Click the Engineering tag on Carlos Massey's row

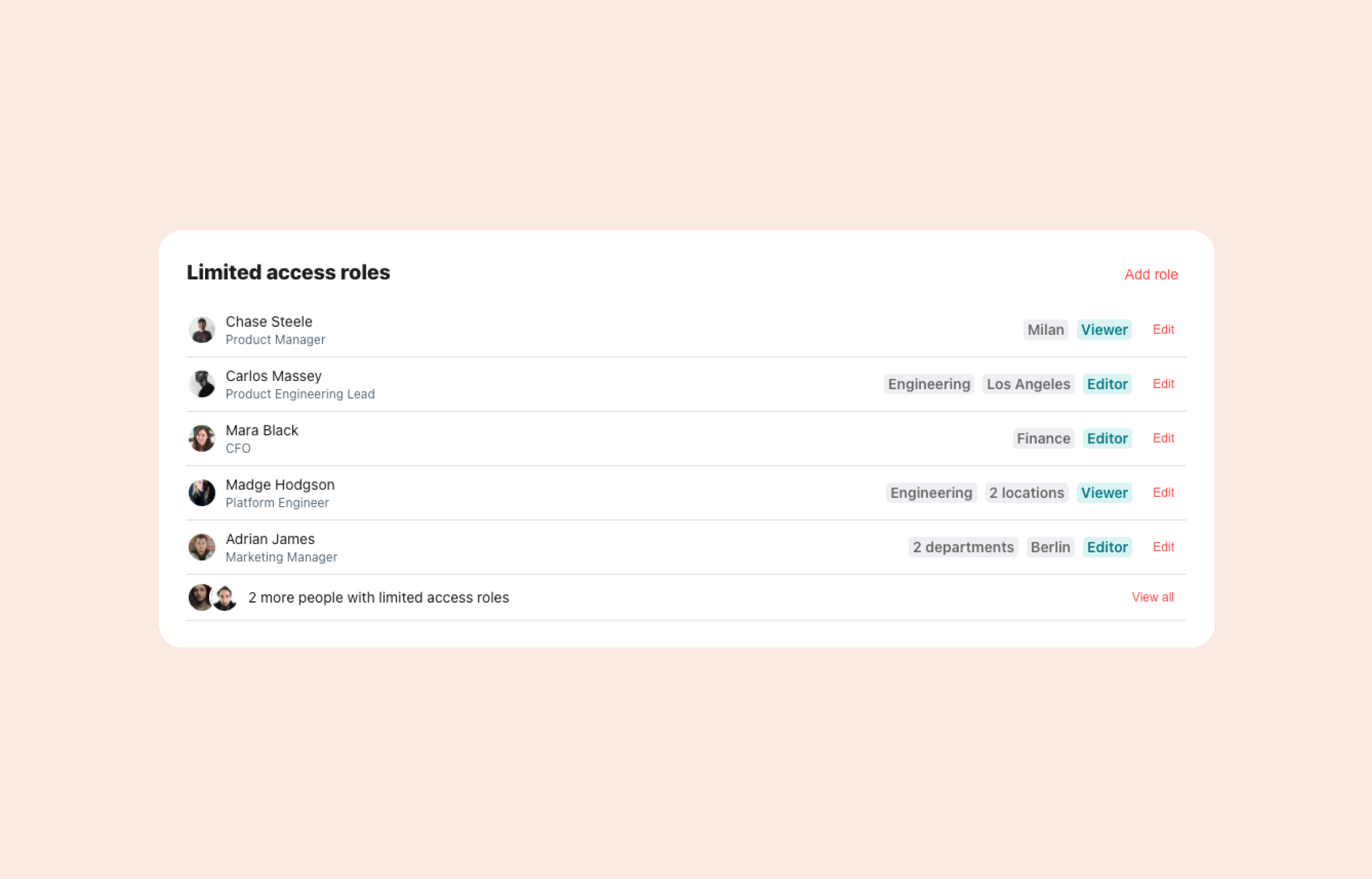click(x=928, y=384)
